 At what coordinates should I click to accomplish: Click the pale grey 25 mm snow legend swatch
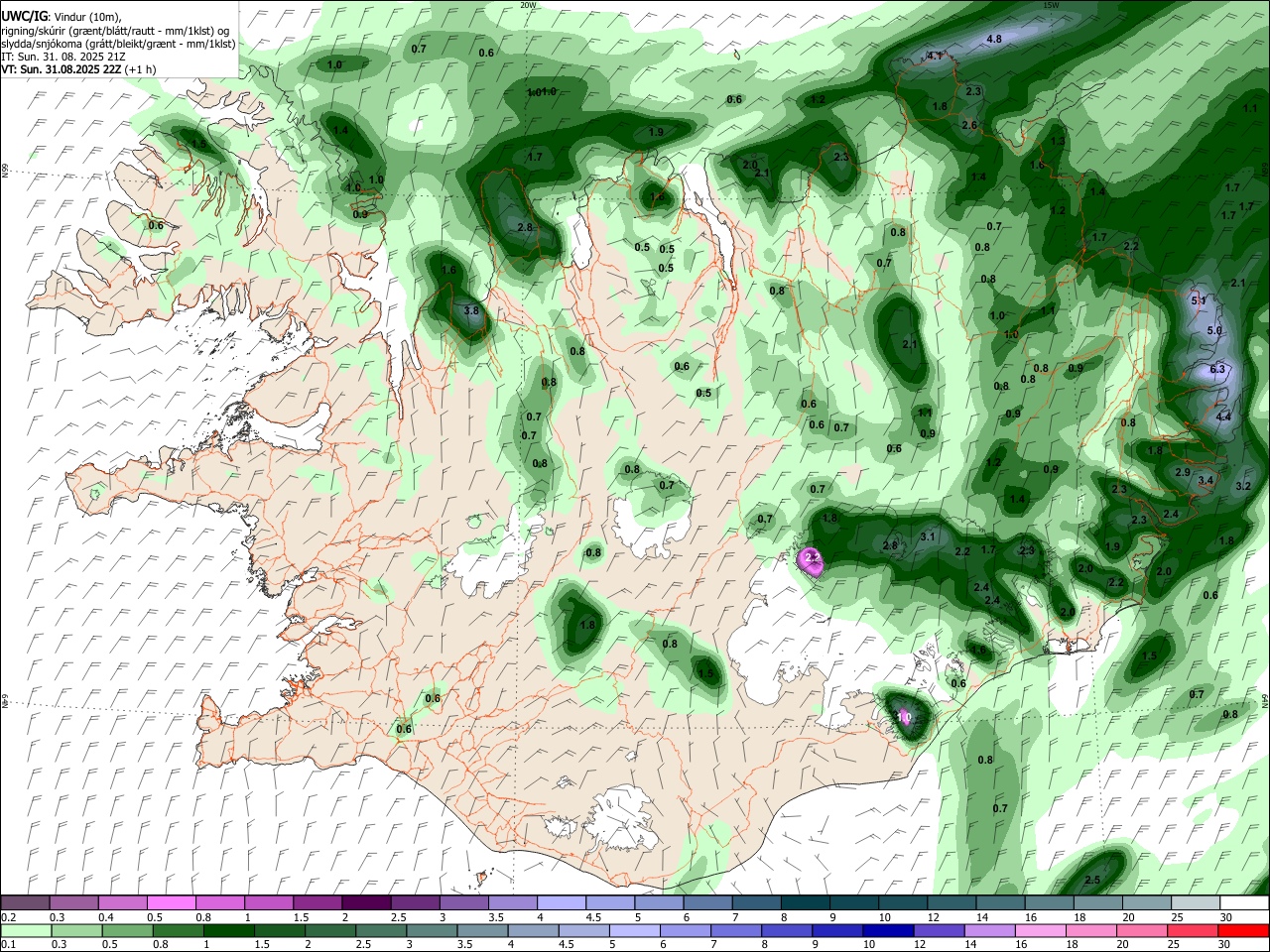point(1196,903)
